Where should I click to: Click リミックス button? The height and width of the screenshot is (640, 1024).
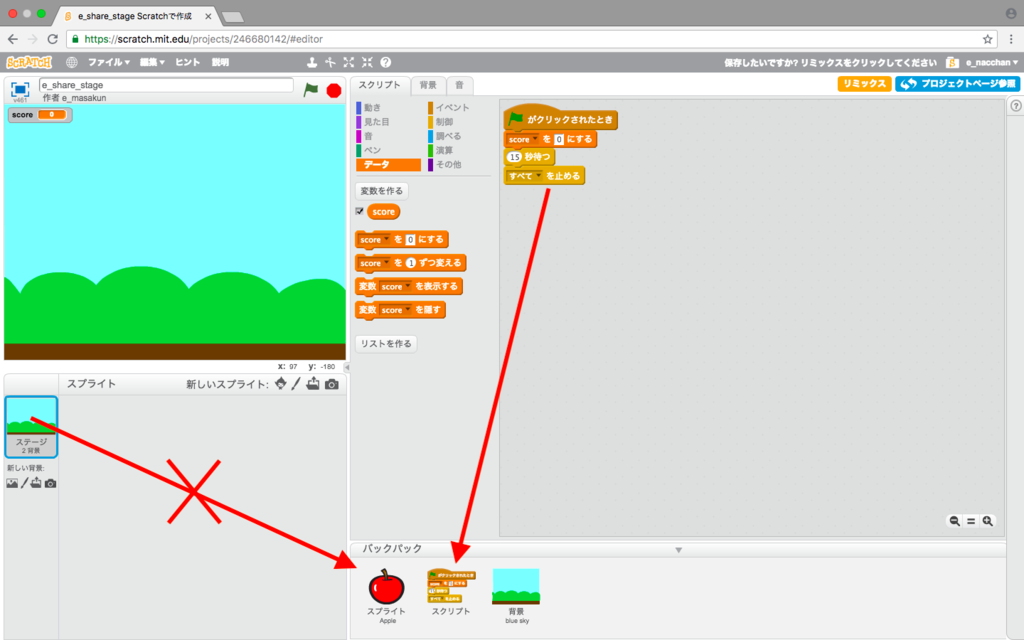[x=864, y=84]
